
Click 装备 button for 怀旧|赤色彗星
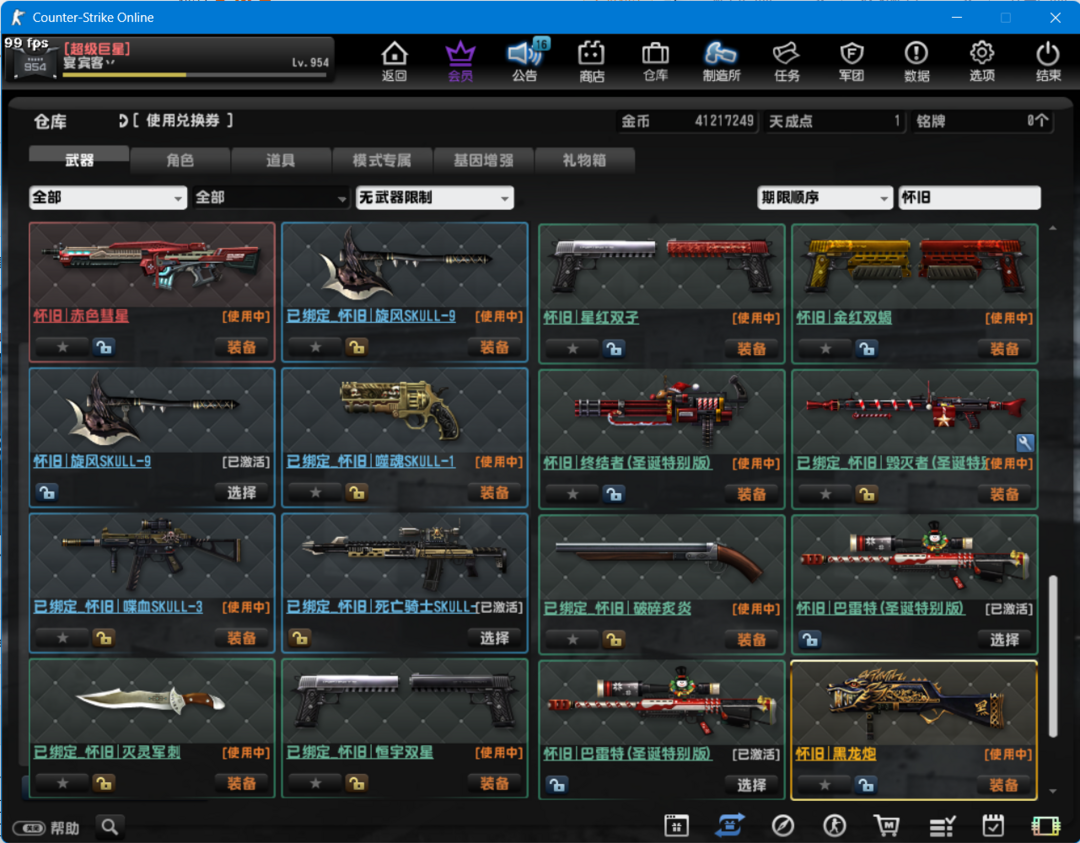[x=241, y=347]
